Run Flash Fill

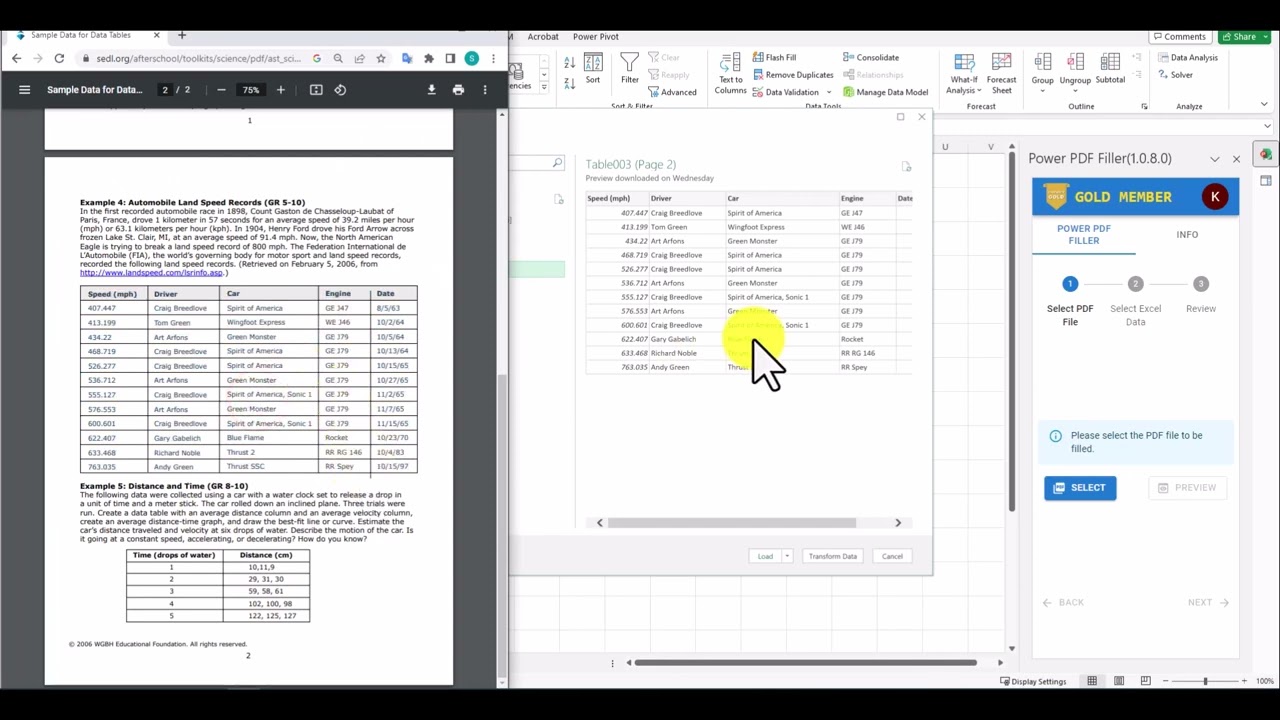pyautogui.click(x=773, y=58)
